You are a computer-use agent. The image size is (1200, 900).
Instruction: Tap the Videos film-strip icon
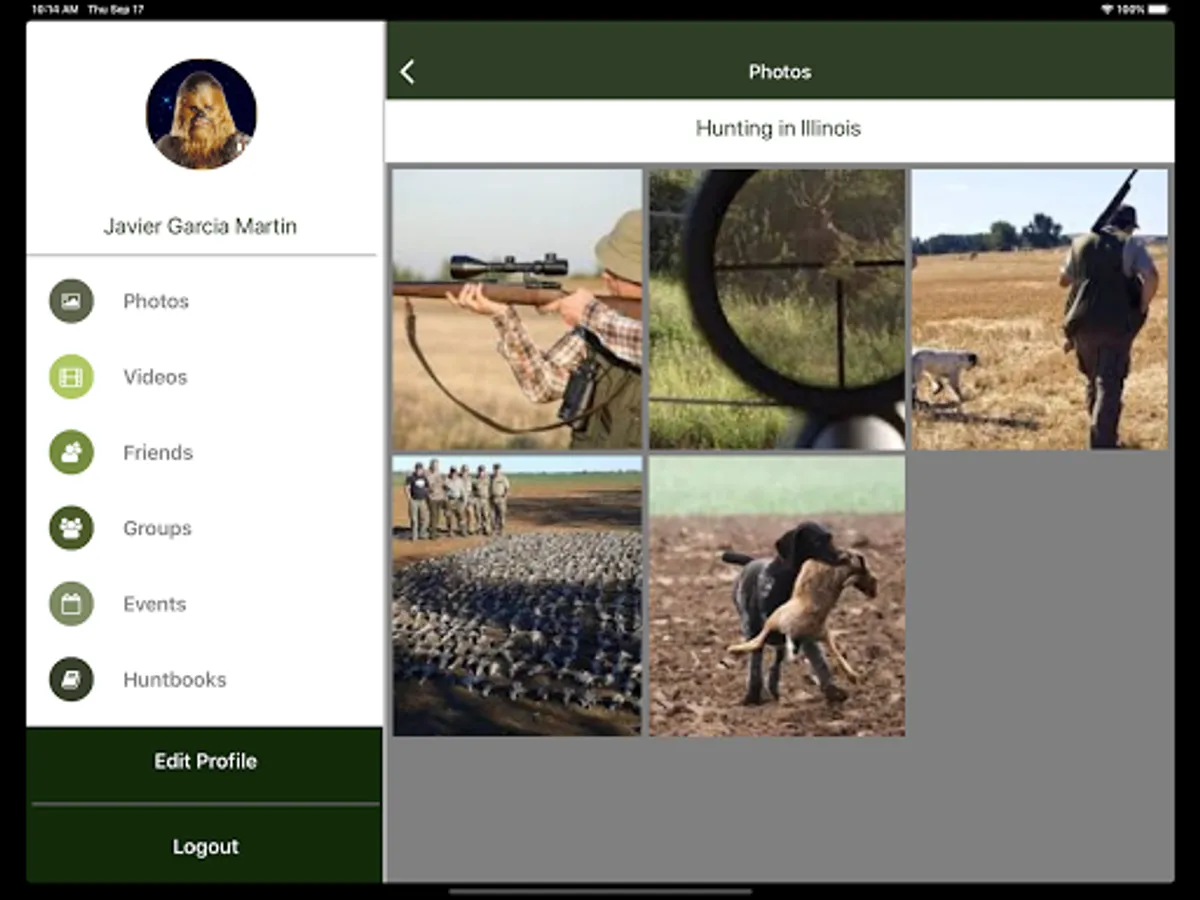[x=71, y=377]
